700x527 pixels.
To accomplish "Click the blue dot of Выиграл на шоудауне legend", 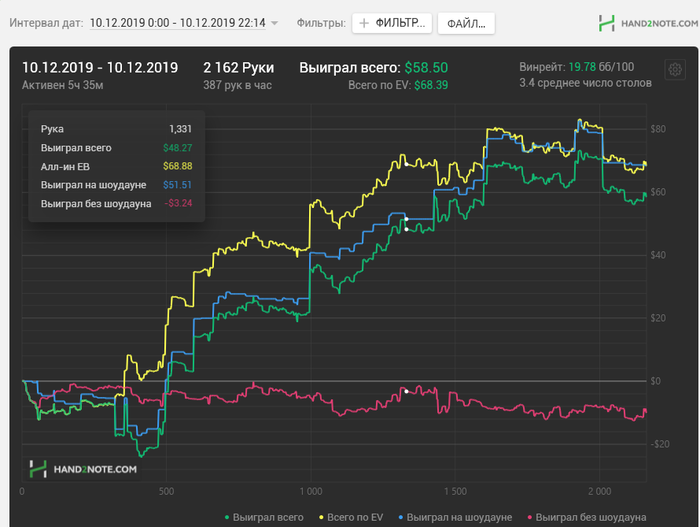I will pos(400,517).
